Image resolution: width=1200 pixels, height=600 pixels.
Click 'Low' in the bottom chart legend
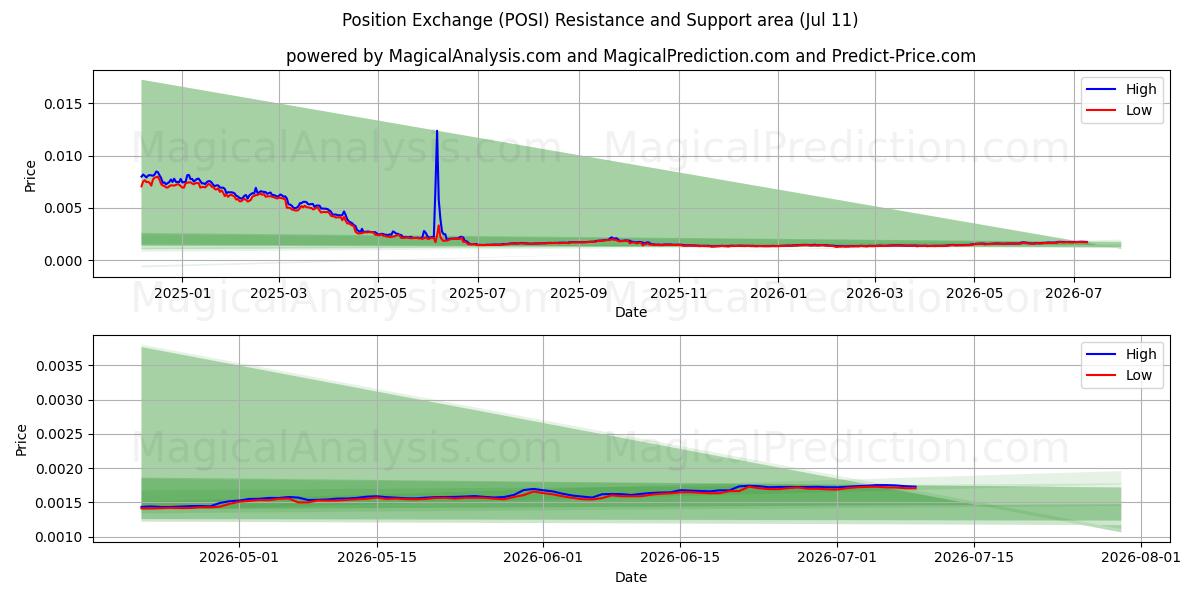1139,375
